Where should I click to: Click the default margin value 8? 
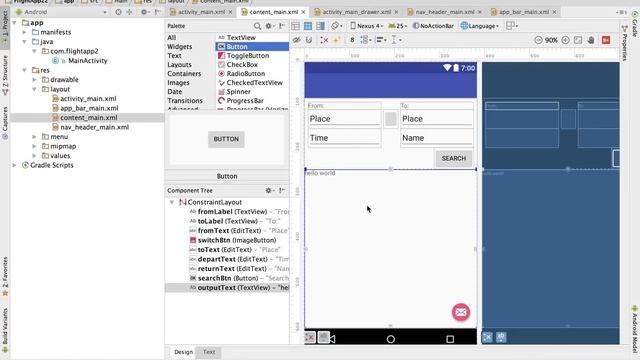[x=352, y=40]
